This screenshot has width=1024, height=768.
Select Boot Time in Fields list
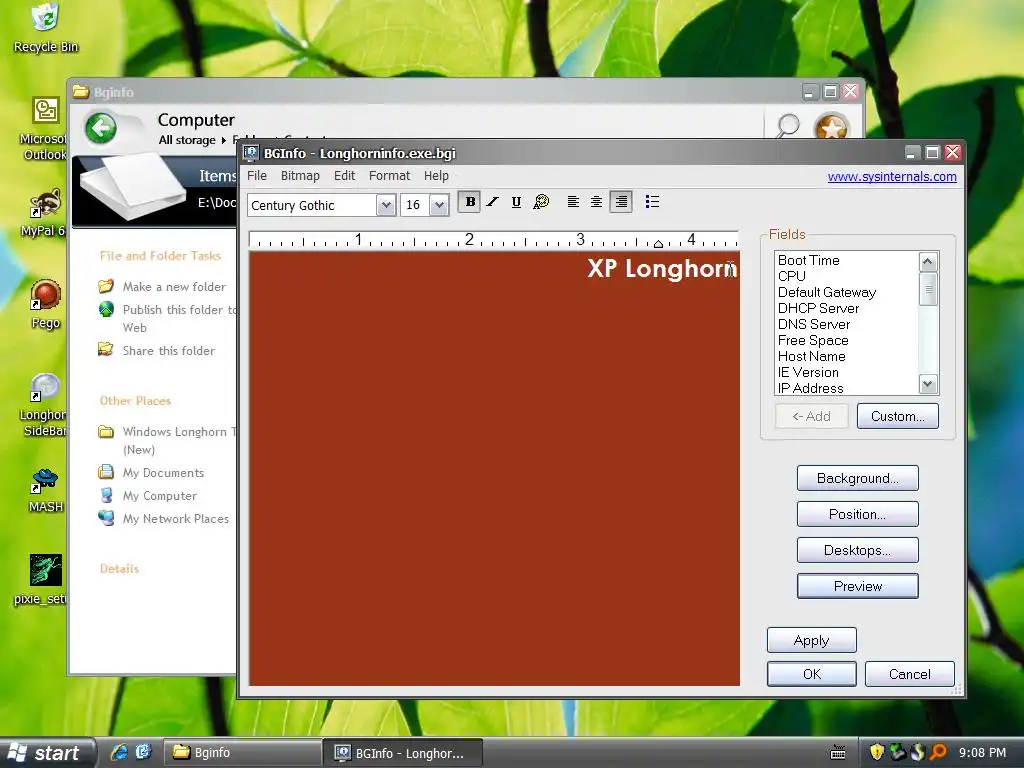coord(808,260)
